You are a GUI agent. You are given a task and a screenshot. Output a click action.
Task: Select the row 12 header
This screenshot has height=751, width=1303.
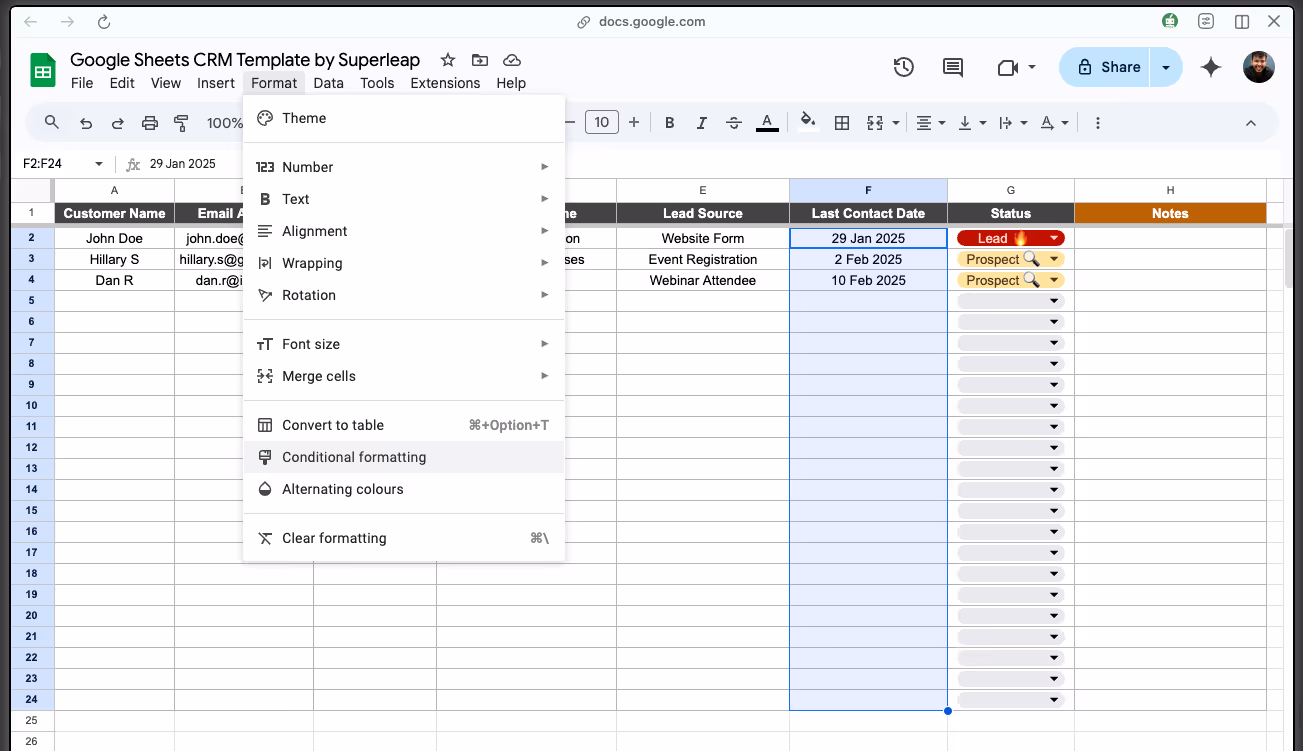[32, 447]
